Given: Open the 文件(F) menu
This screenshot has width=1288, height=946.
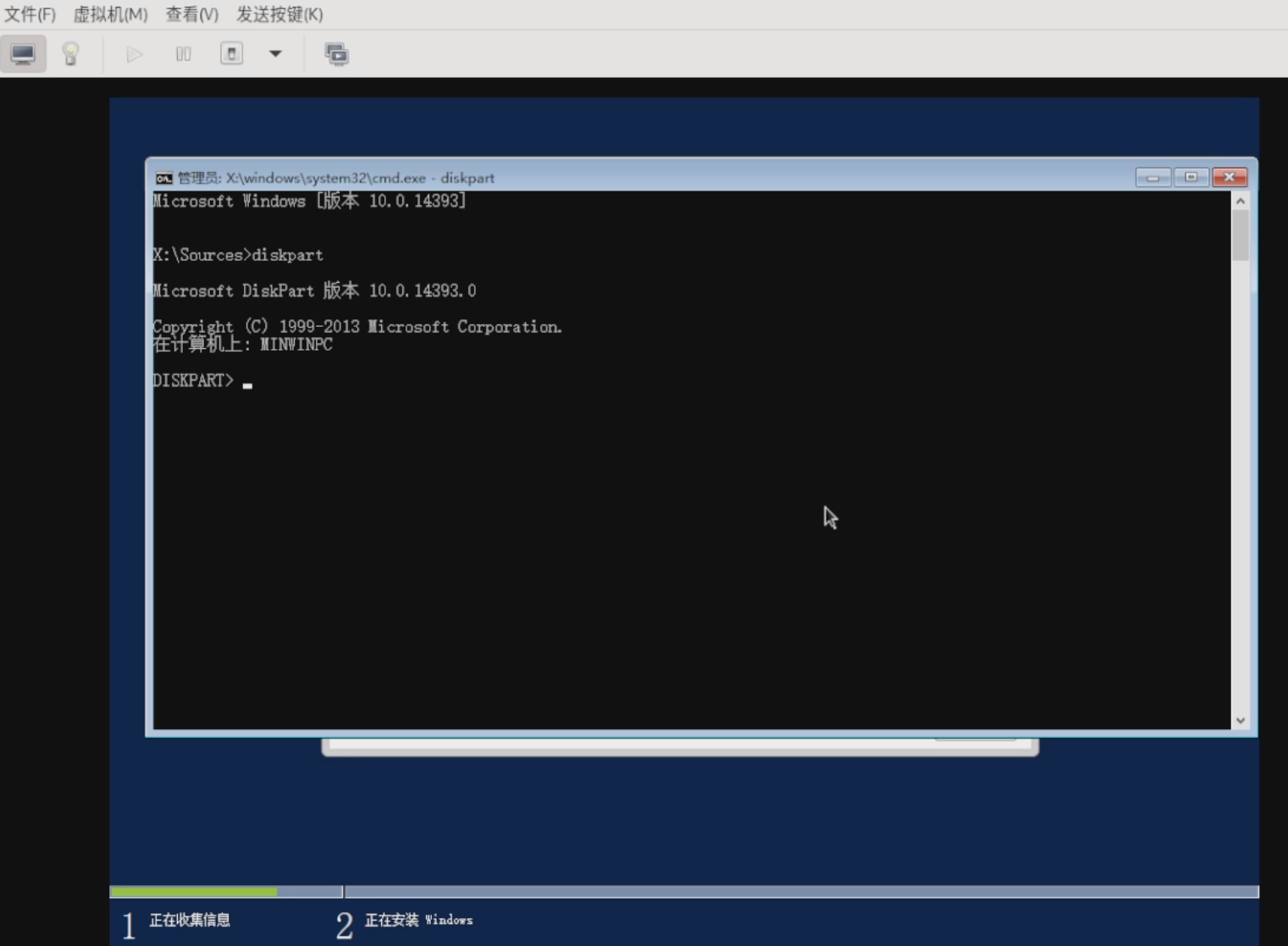Looking at the screenshot, I should tap(30, 14).
